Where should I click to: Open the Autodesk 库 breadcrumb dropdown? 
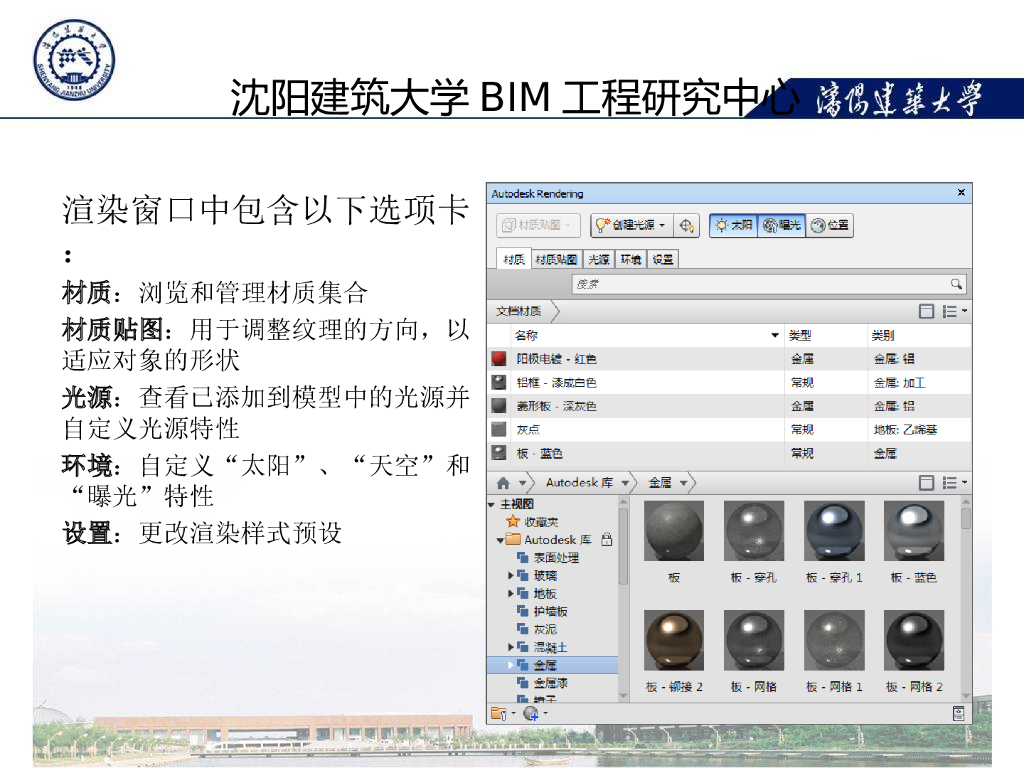tap(625, 483)
